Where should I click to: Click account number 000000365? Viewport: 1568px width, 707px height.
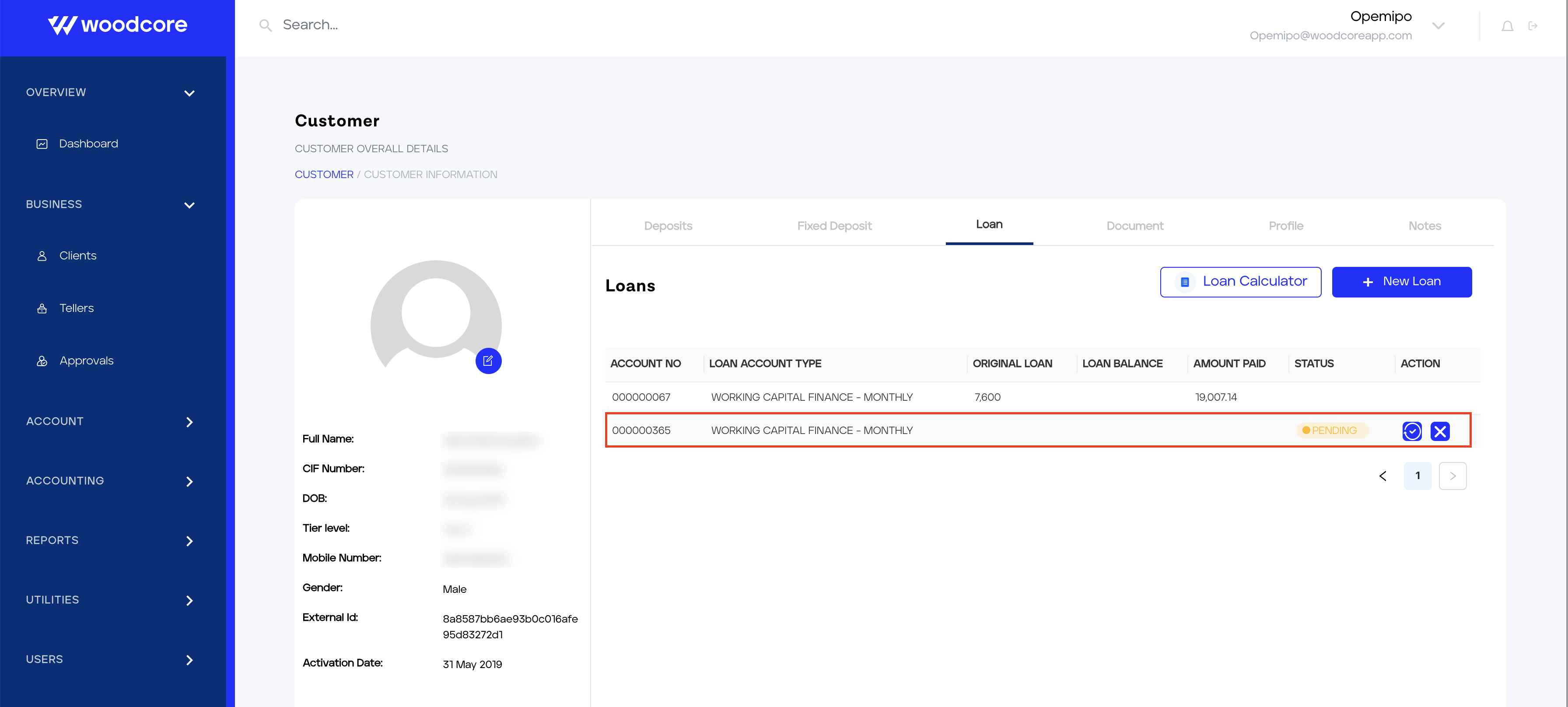point(641,431)
